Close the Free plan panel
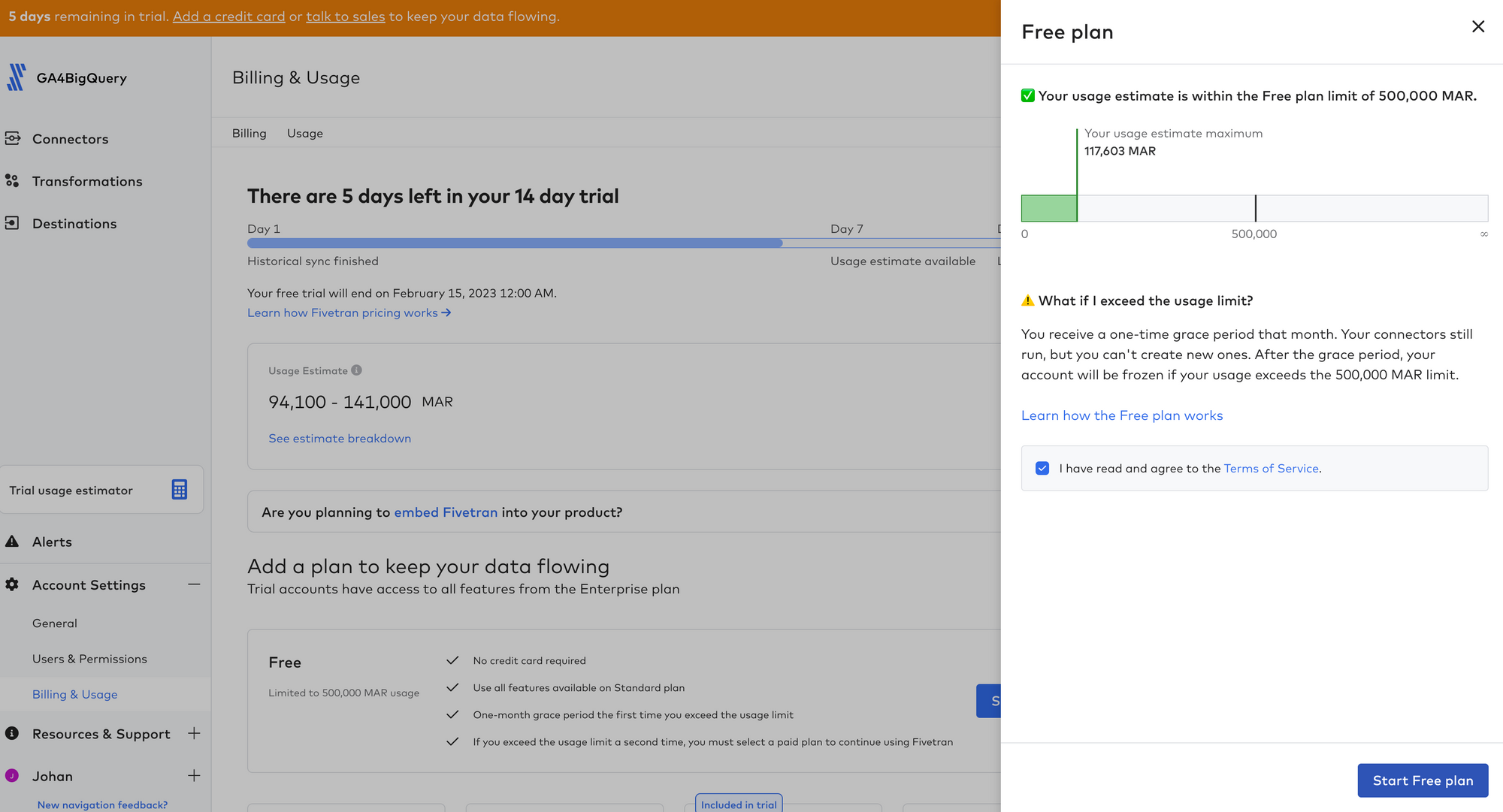This screenshot has height=812, width=1503. (x=1477, y=27)
